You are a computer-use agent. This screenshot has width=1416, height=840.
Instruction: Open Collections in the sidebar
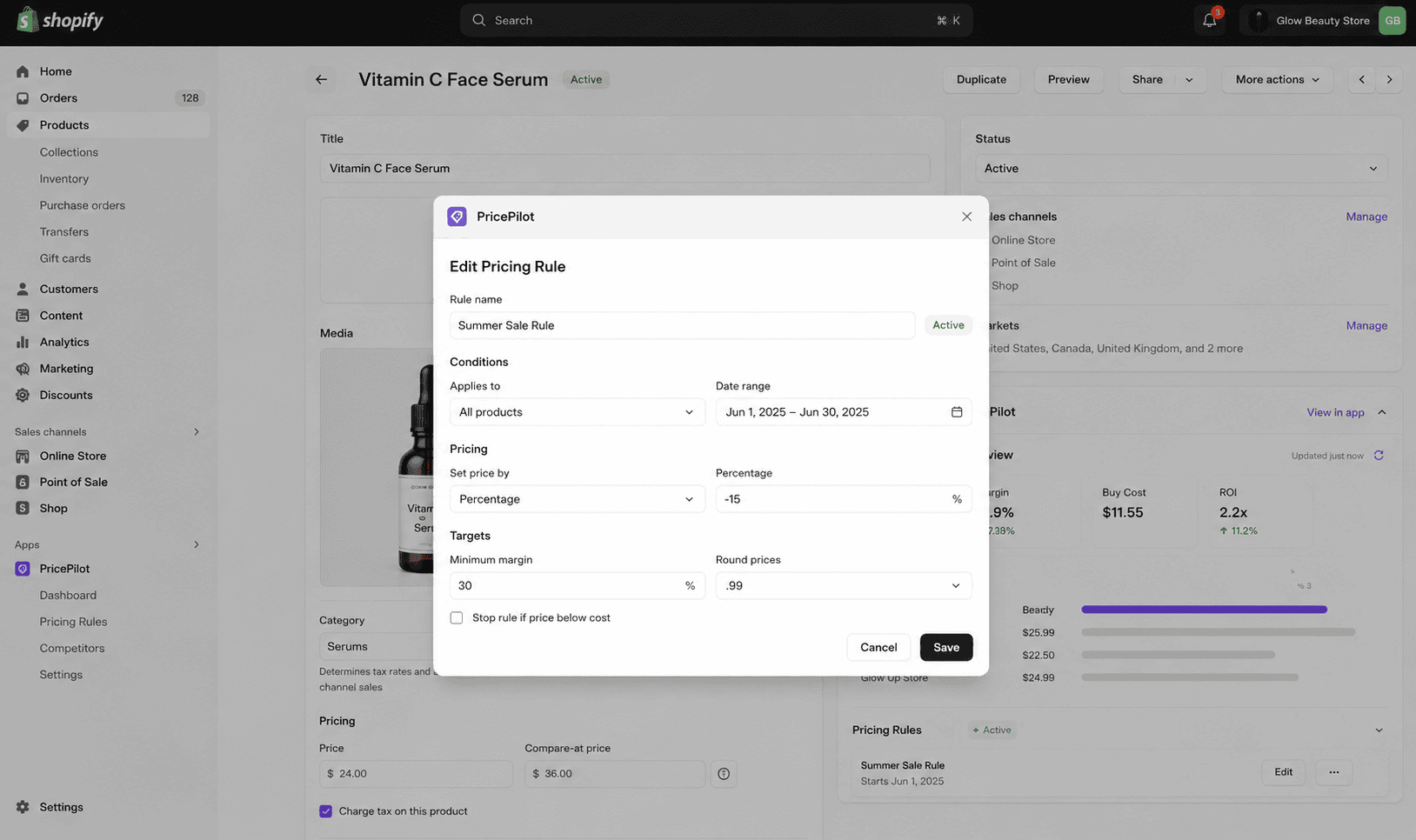tap(69, 152)
